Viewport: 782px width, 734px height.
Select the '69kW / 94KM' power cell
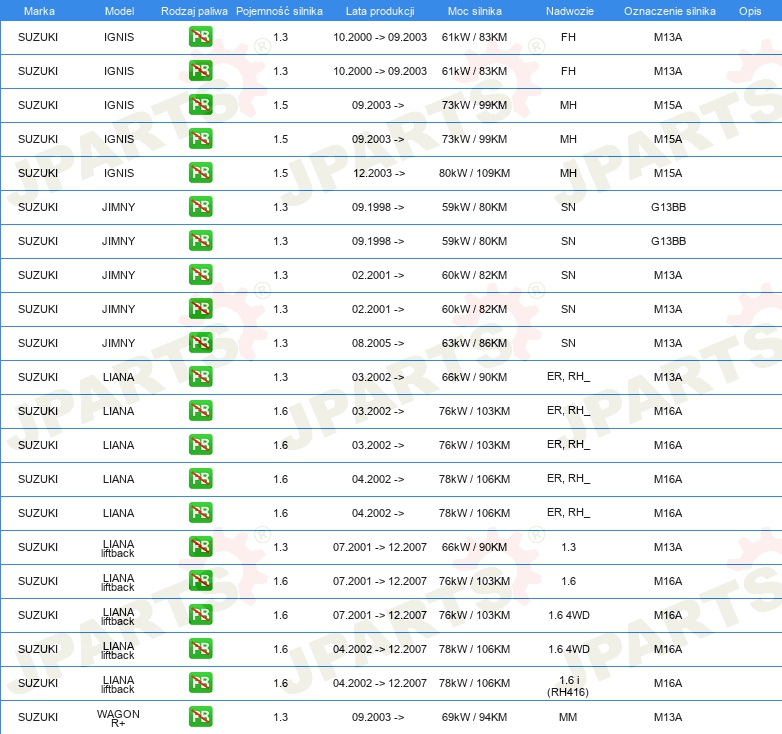click(474, 717)
